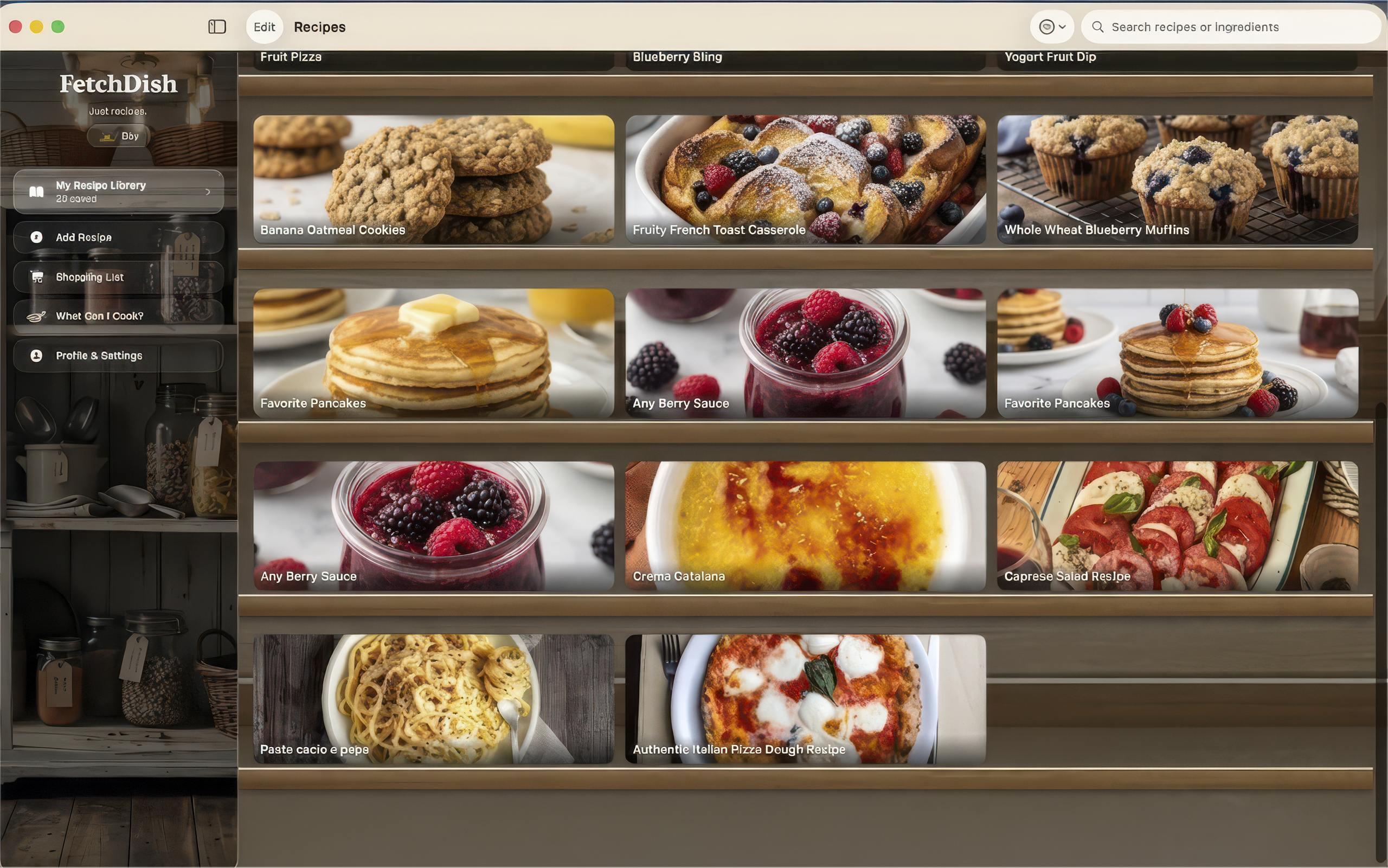The image size is (1388, 868).
Task: Click the magnifier icon in the search bar
Action: pos(1097,27)
